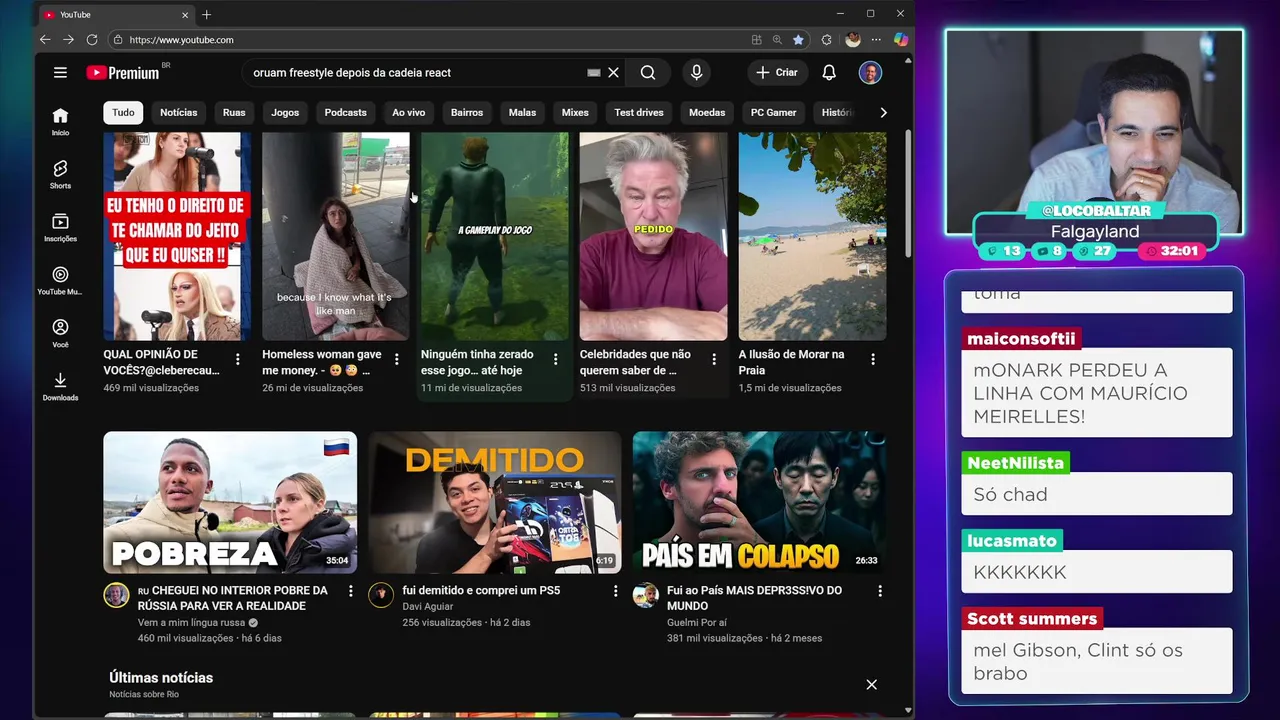Dismiss the Últimas notícias section
This screenshot has width=1280, height=720.
pyautogui.click(x=872, y=685)
